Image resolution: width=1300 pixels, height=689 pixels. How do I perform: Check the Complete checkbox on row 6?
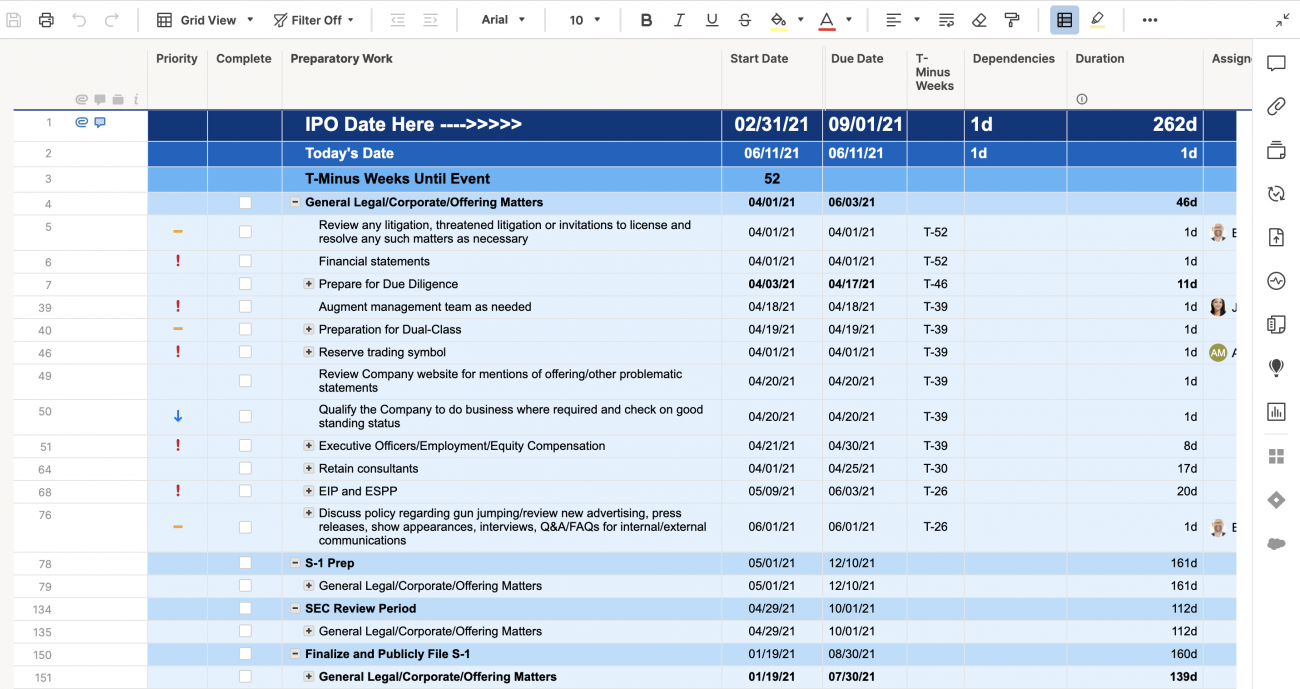pyautogui.click(x=244, y=261)
